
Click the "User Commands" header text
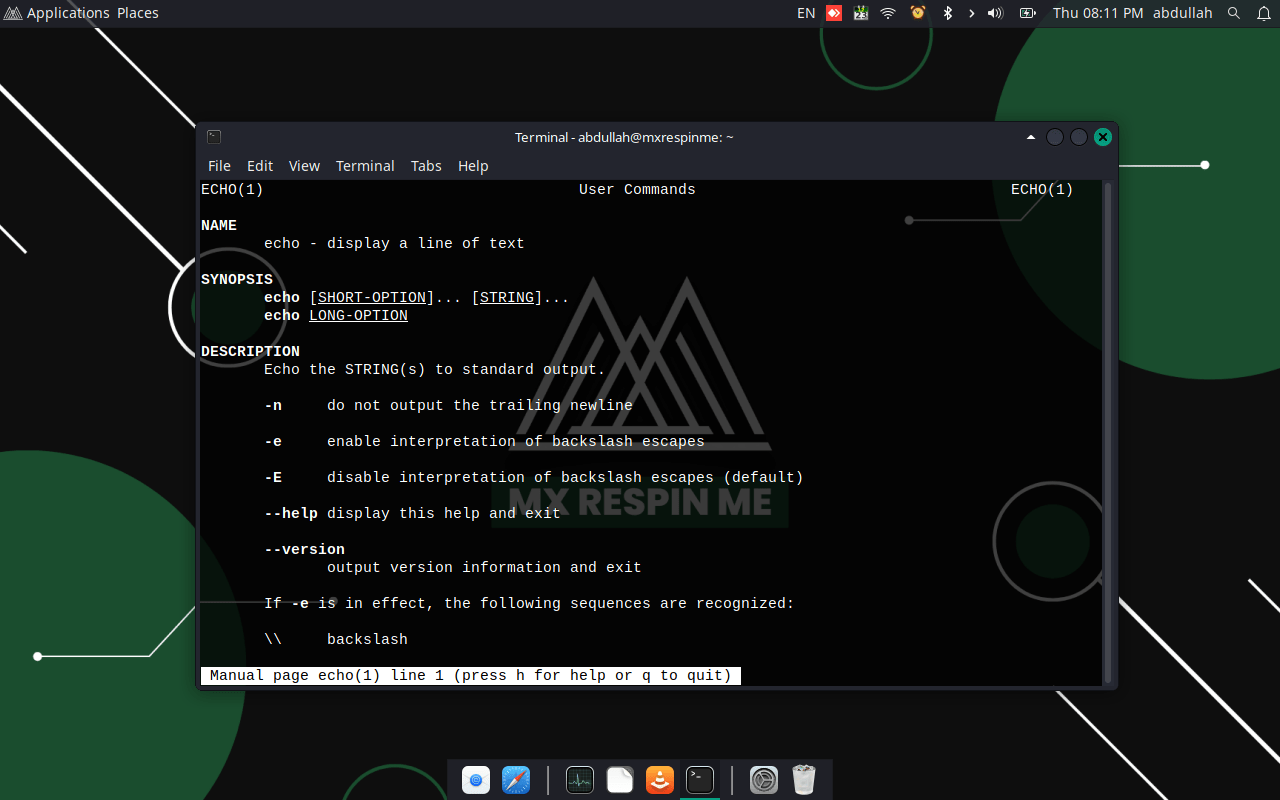click(637, 190)
